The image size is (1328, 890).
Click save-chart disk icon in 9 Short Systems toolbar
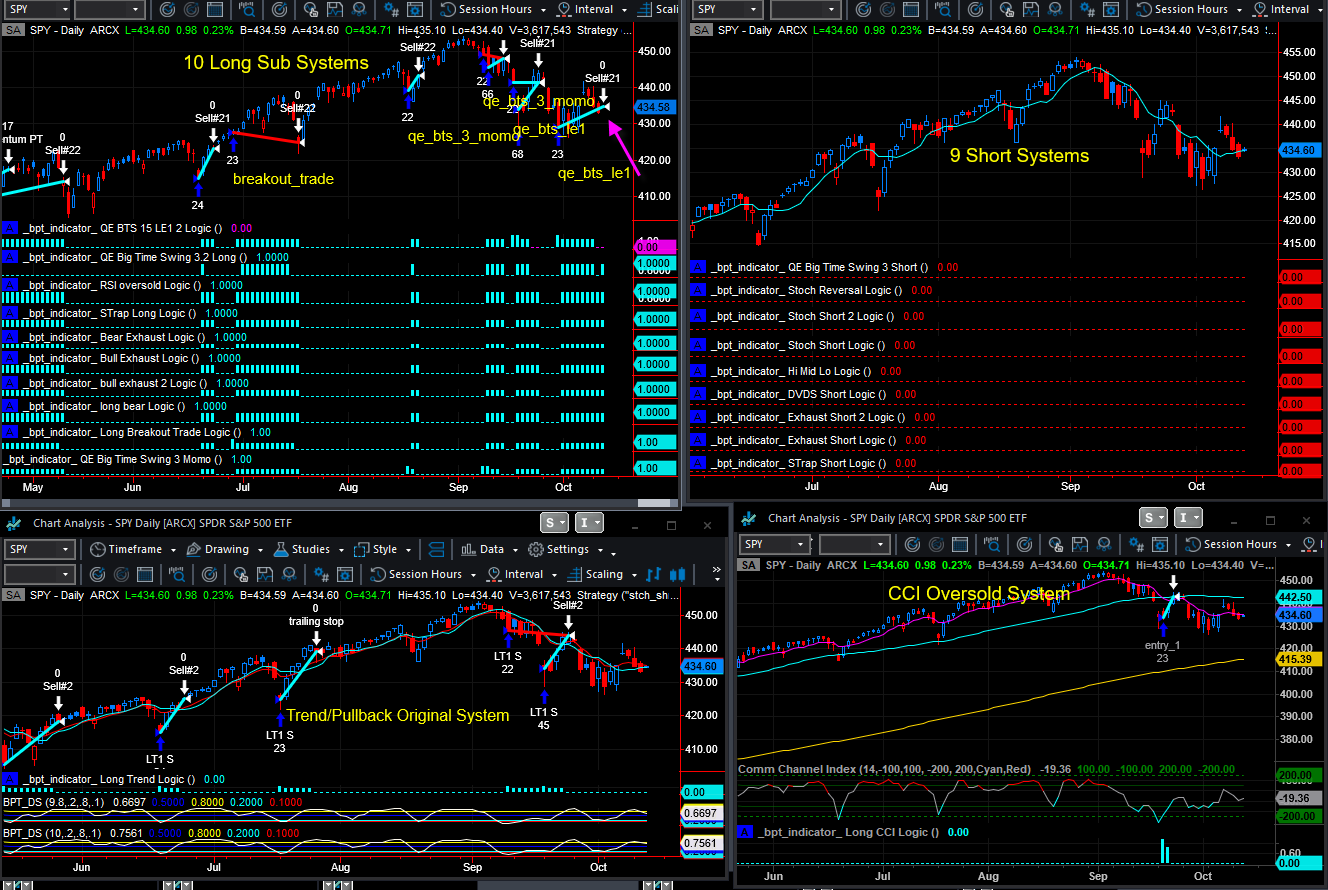click(x=1032, y=9)
